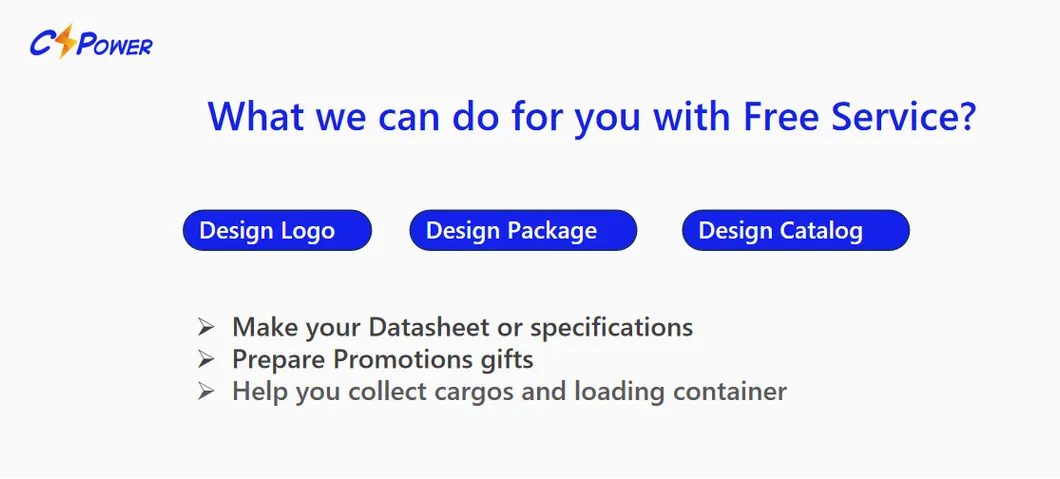Open the Design Catalog button
1060x479 pixels.
click(795, 231)
